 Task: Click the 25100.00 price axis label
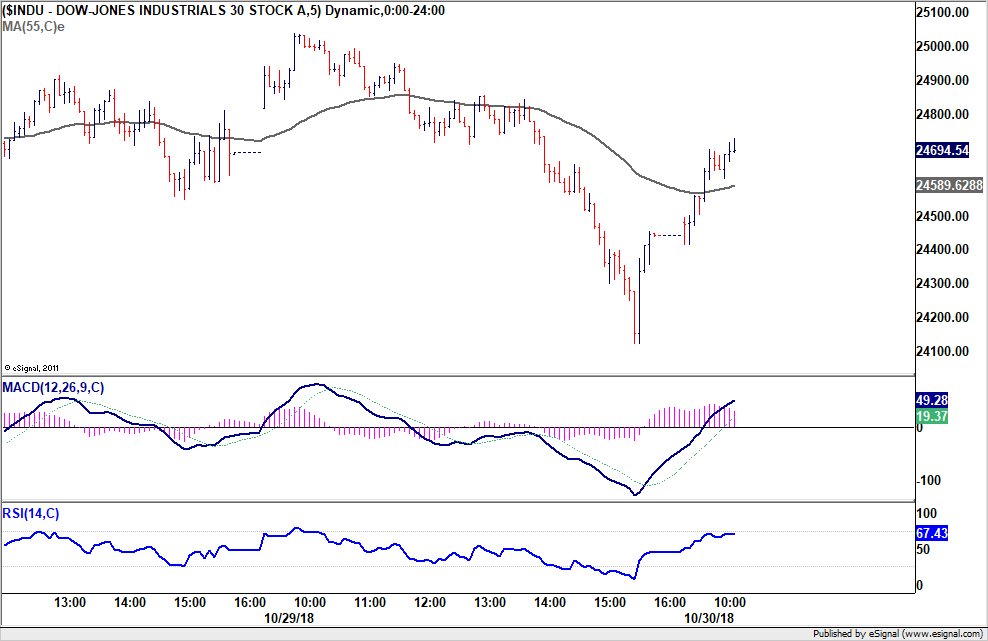pyautogui.click(x=942, y=12)
